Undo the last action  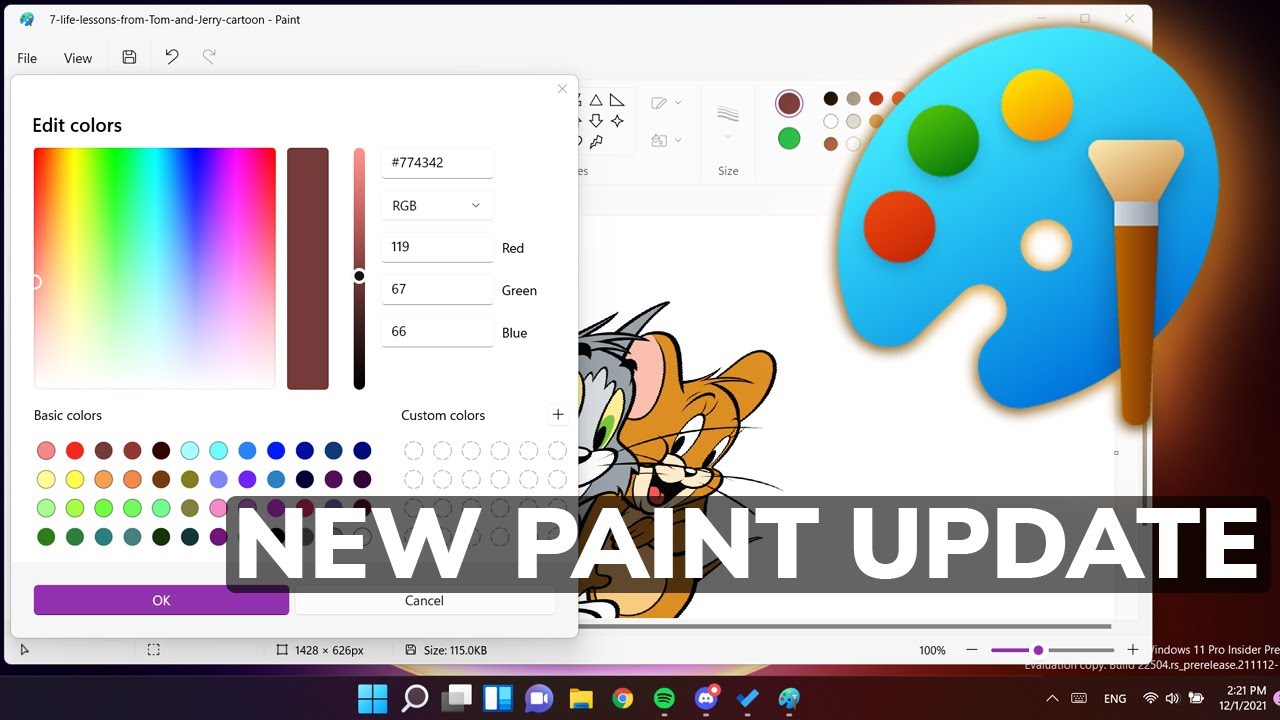tap(172, 57)
